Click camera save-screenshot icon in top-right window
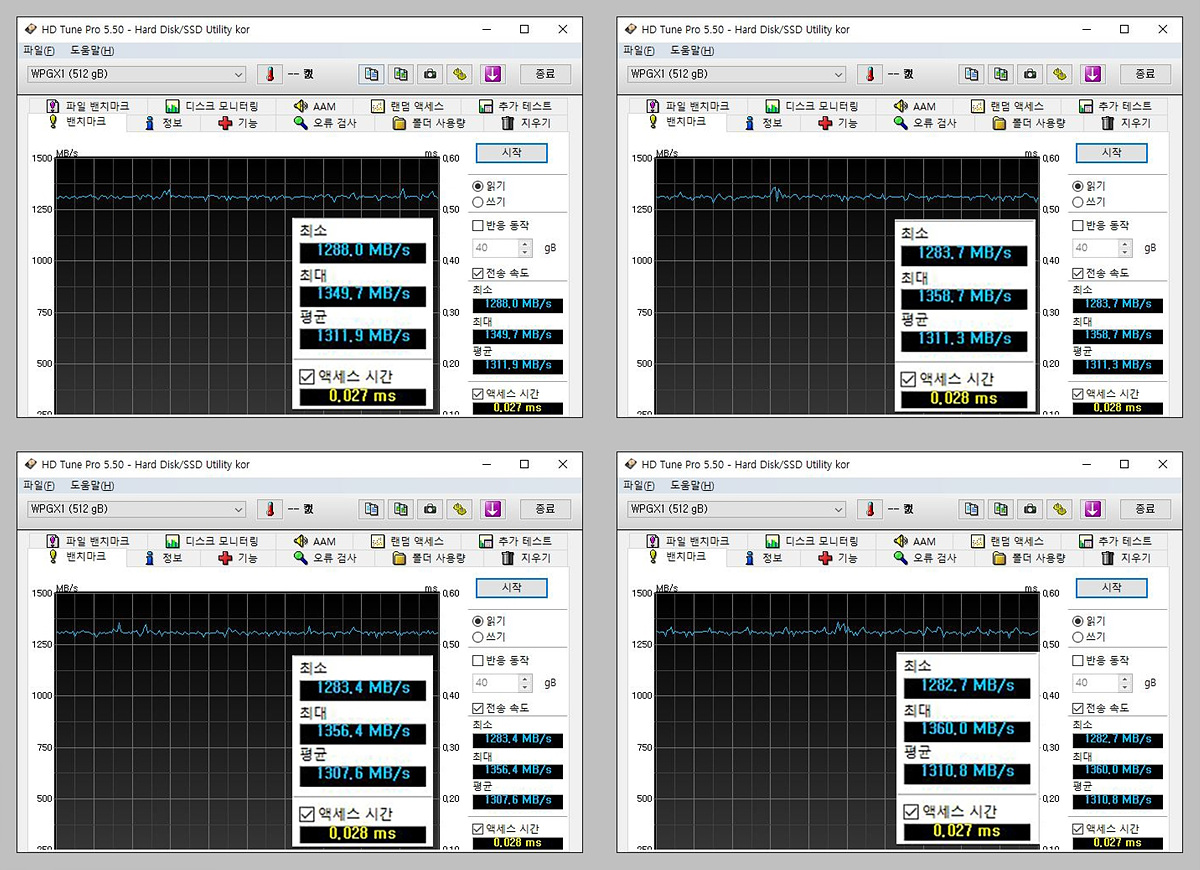 pos(1030,74)
